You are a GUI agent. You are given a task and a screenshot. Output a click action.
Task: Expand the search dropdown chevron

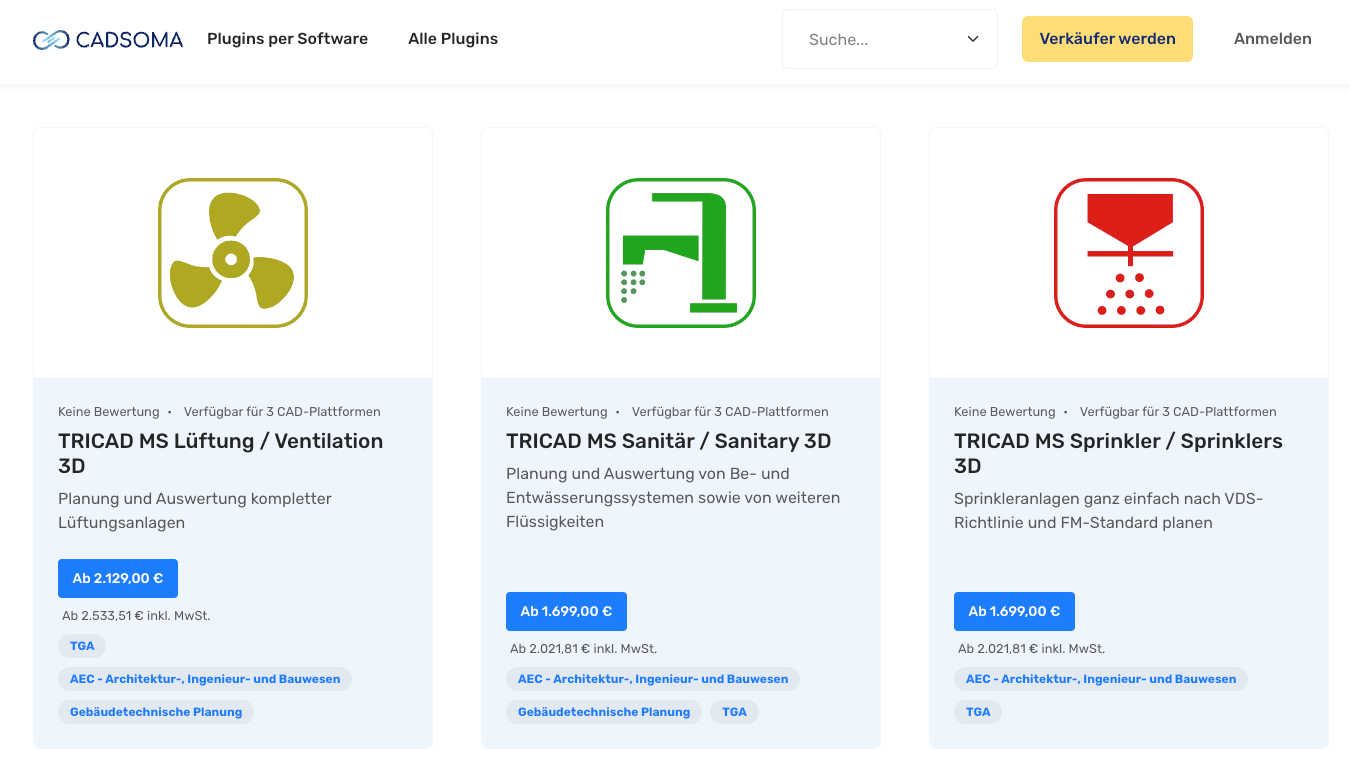[x=972, y=40]
